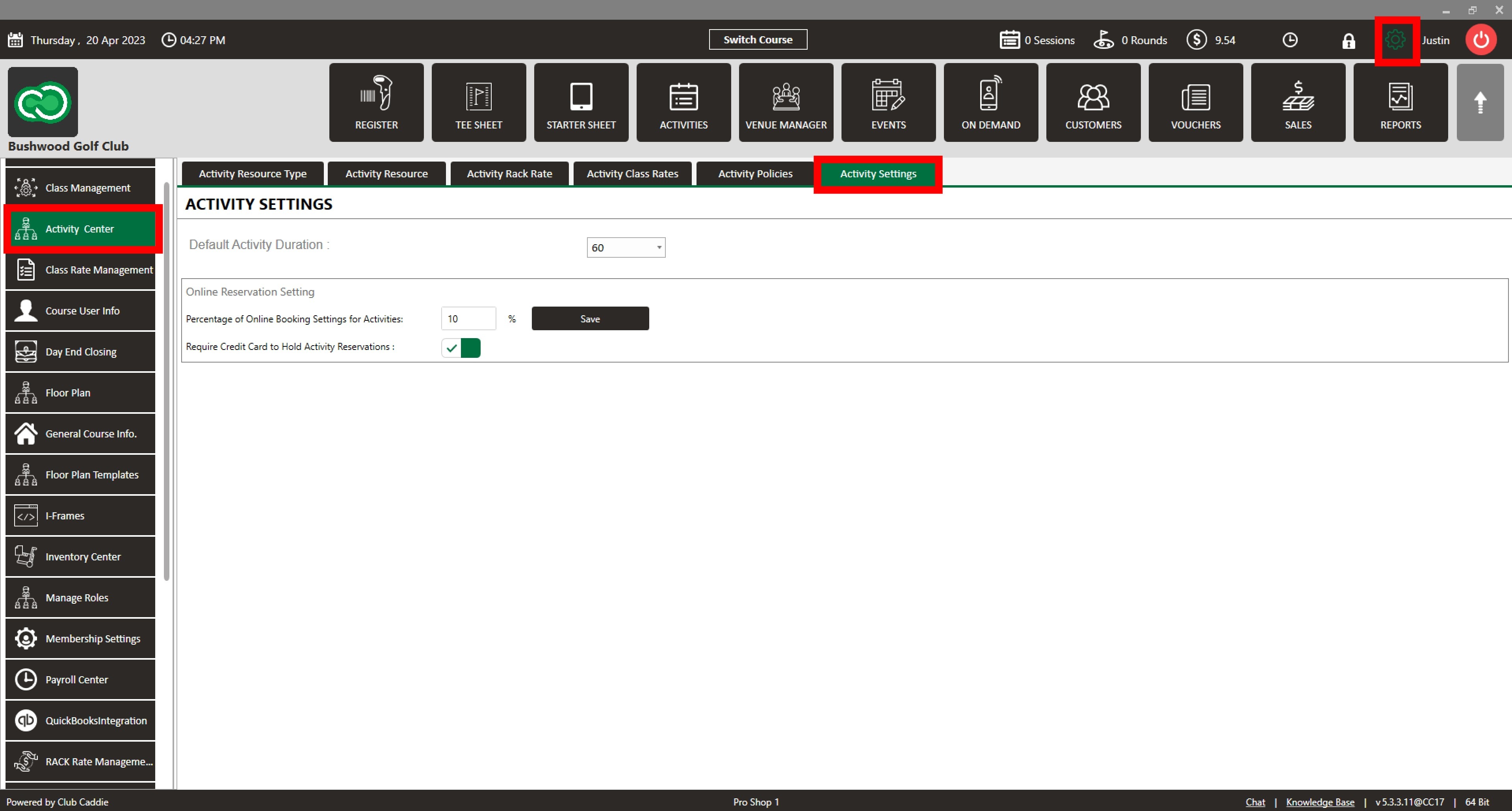
Task: Collapse the top navigation with up arrow
Action: tap(1480, 102)
